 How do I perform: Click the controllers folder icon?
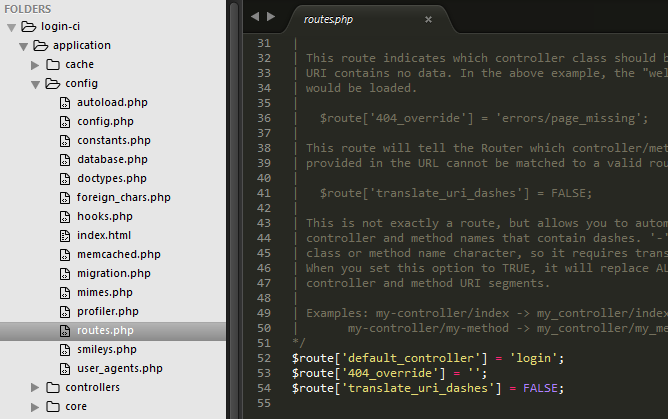point(53,387)
